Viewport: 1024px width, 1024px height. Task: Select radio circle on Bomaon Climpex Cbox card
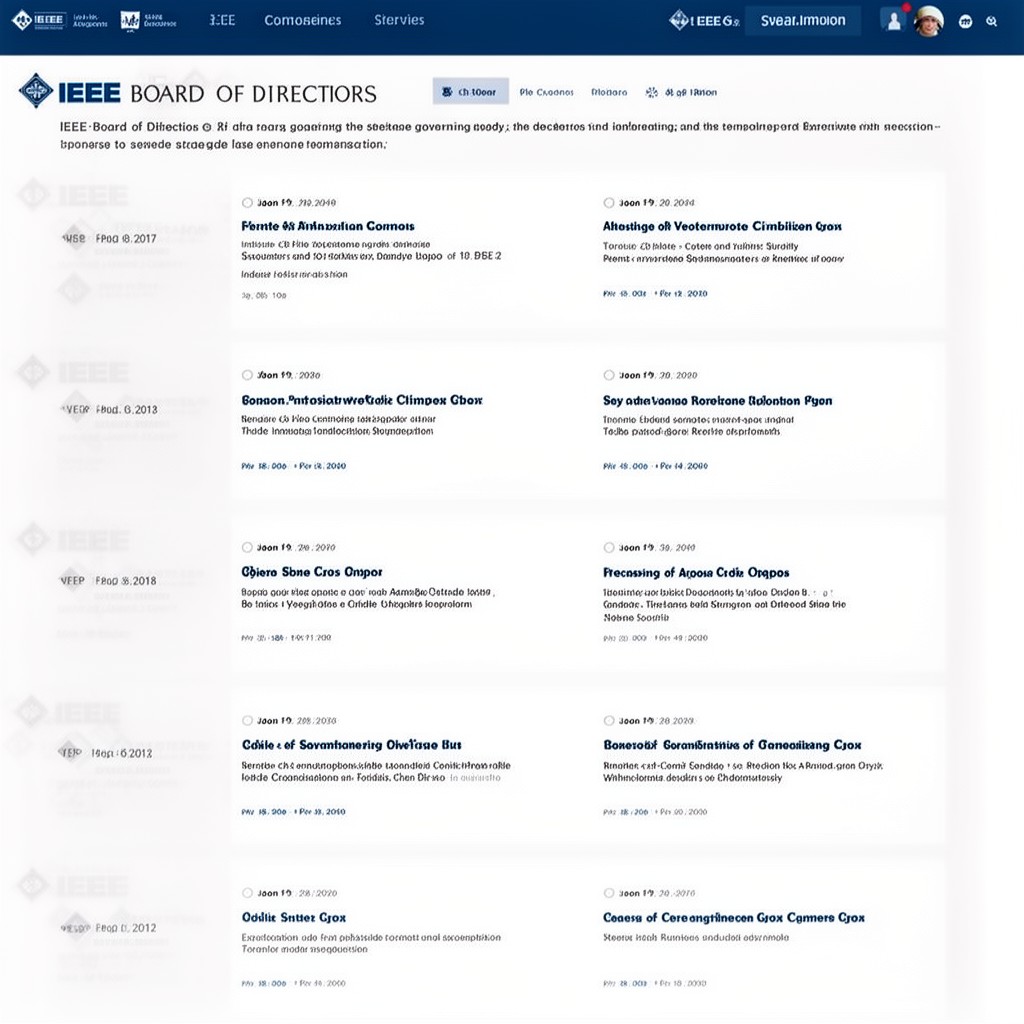point(247,375)
